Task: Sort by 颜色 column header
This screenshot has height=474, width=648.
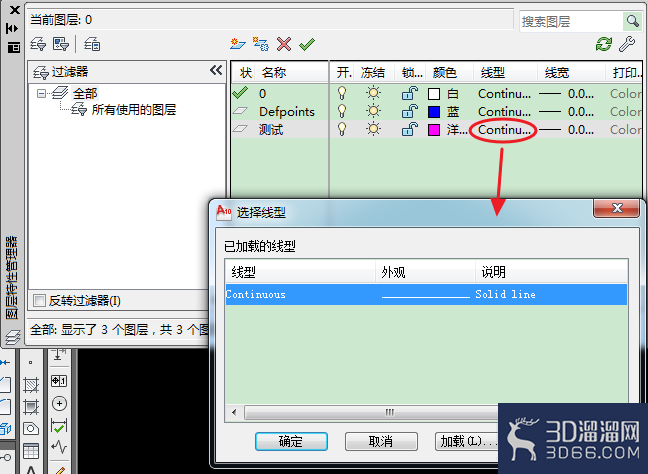Action: (x=445, y=73)
